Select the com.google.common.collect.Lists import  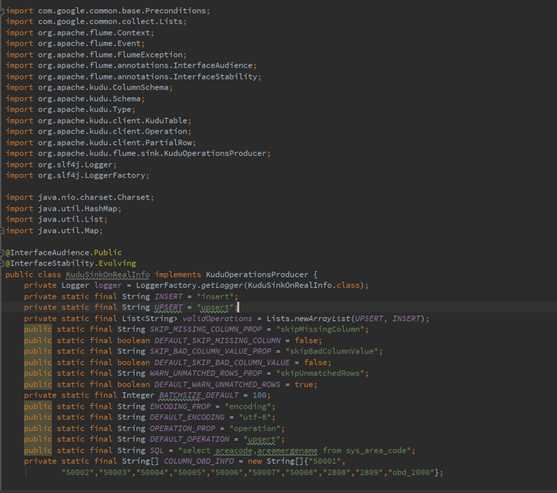[x=96, y=22]
